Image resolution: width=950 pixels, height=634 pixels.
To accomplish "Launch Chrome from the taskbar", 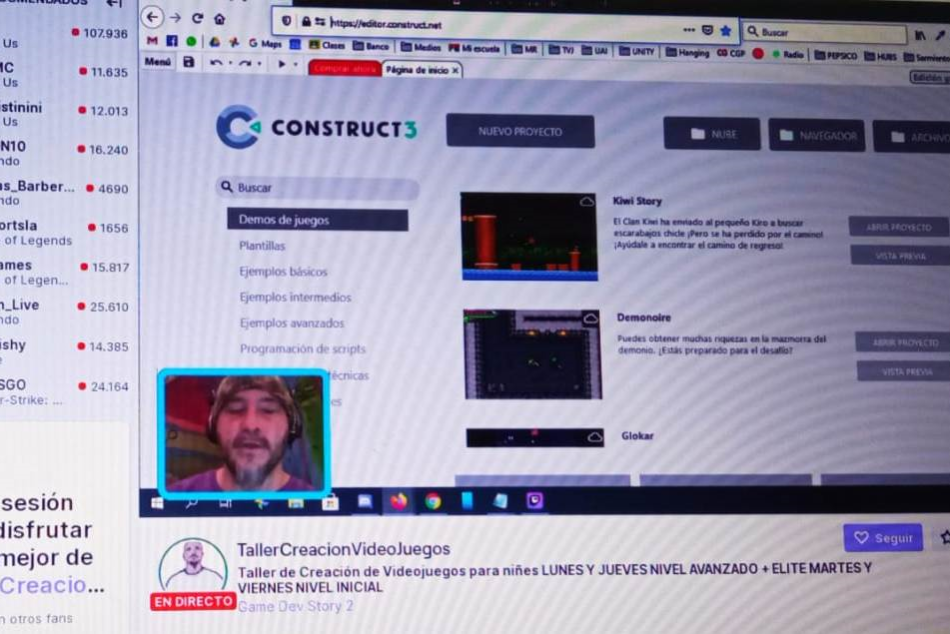I will pyautogui.click(x=432, y=500).
